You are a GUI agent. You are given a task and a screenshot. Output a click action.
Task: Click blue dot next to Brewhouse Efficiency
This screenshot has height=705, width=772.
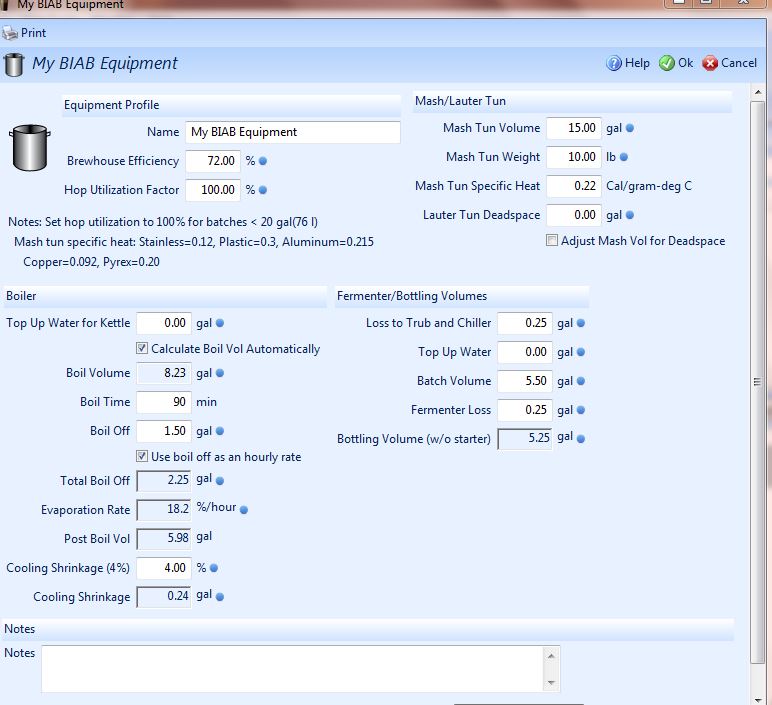[263, 161]
